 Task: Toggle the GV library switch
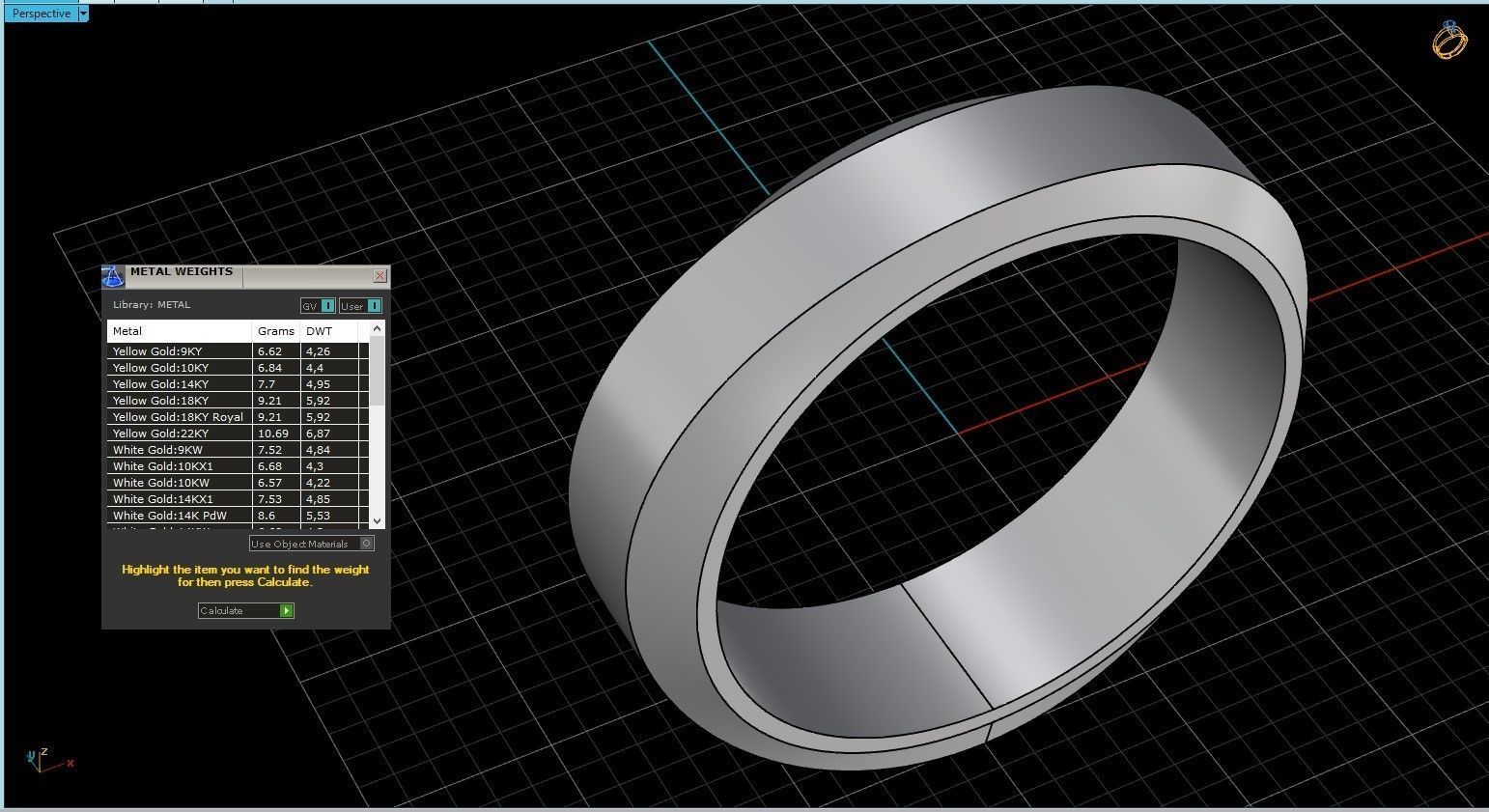(319, 306)
